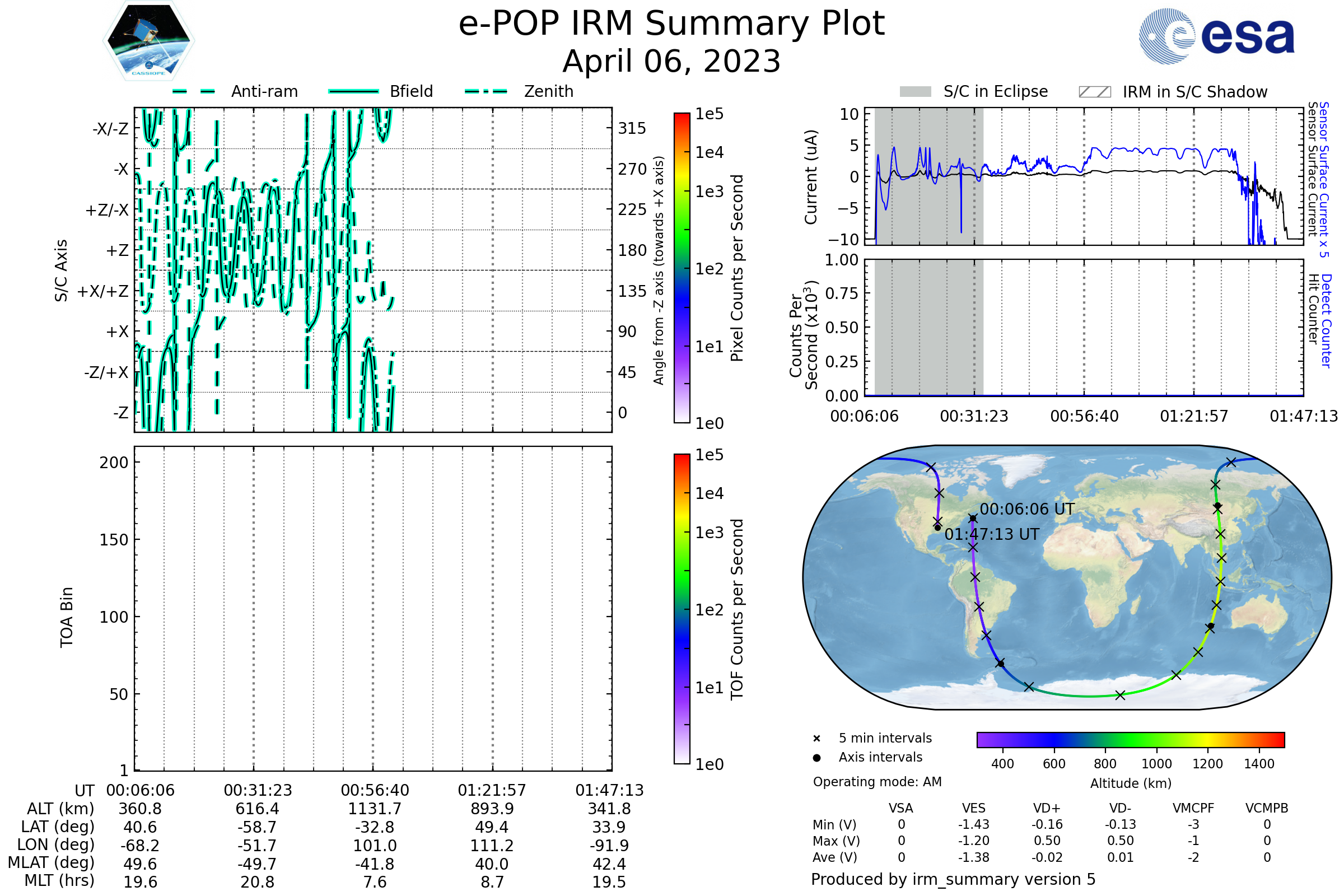Click the ESA logo

pos(1217,35)
